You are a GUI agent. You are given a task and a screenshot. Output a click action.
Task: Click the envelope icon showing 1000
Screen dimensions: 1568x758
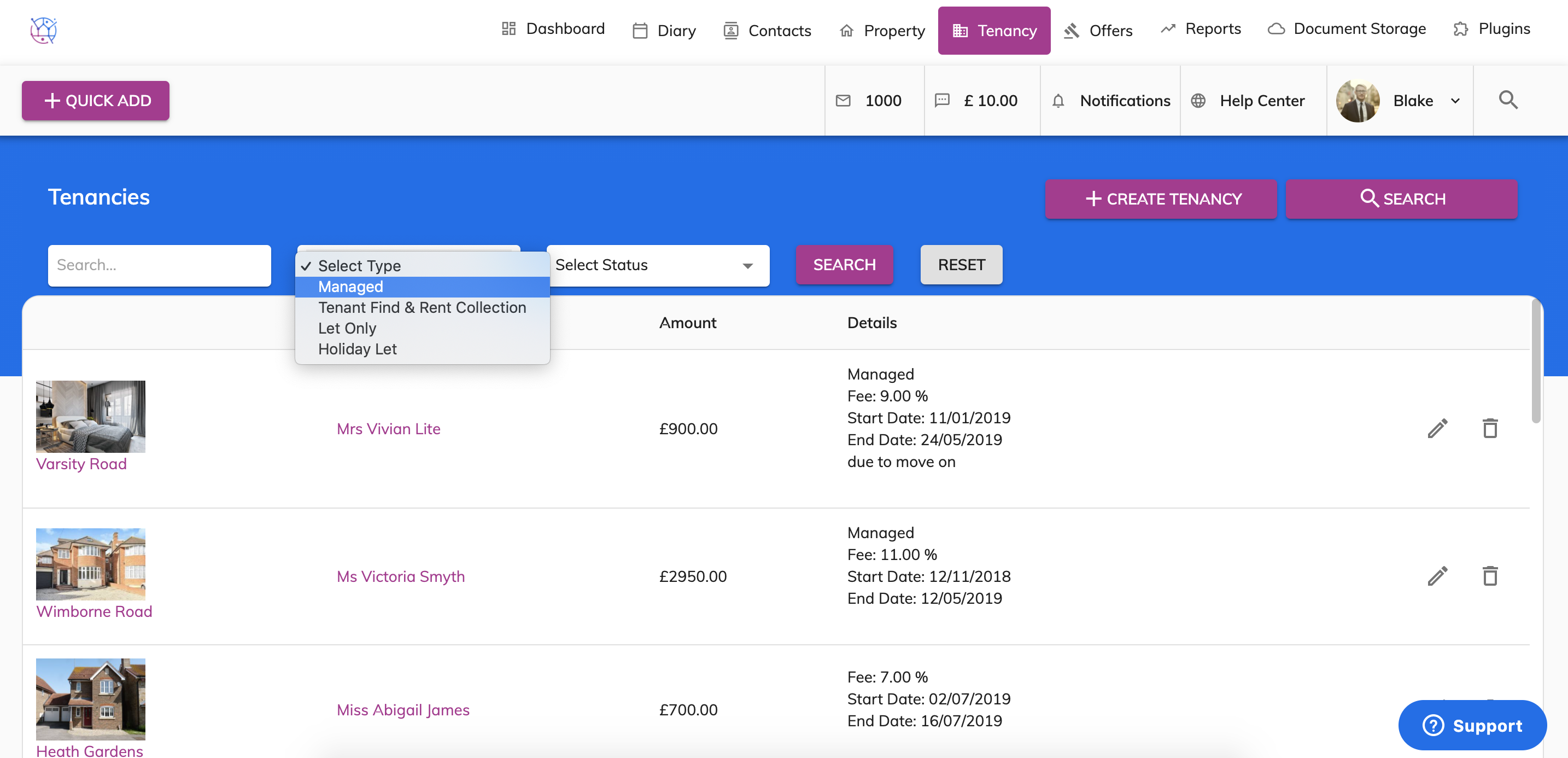click(843, 101)
